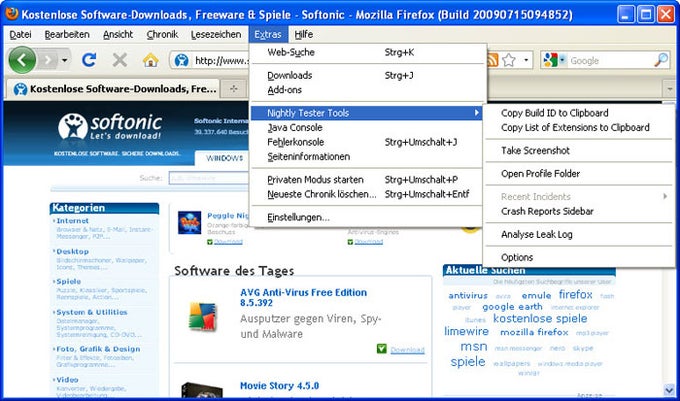Choose Web-Suche from Extras menu

[368, 52]
